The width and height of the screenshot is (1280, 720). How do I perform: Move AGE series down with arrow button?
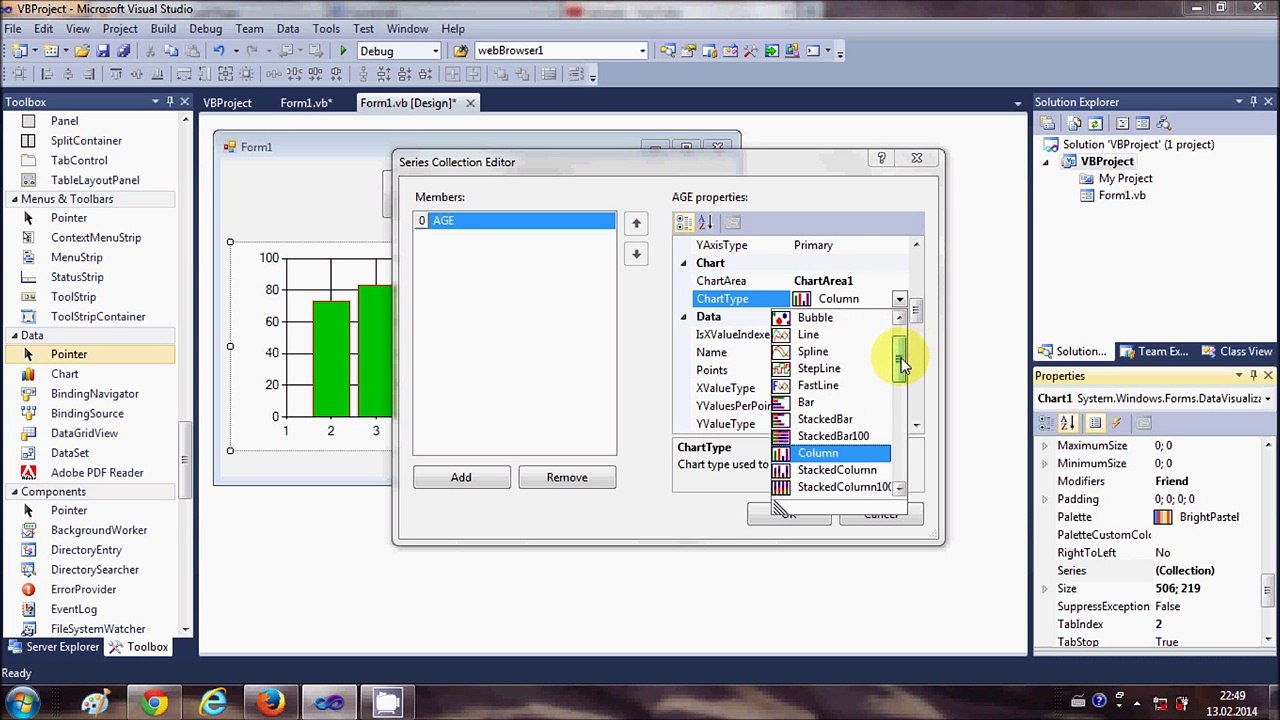[636, 254]
